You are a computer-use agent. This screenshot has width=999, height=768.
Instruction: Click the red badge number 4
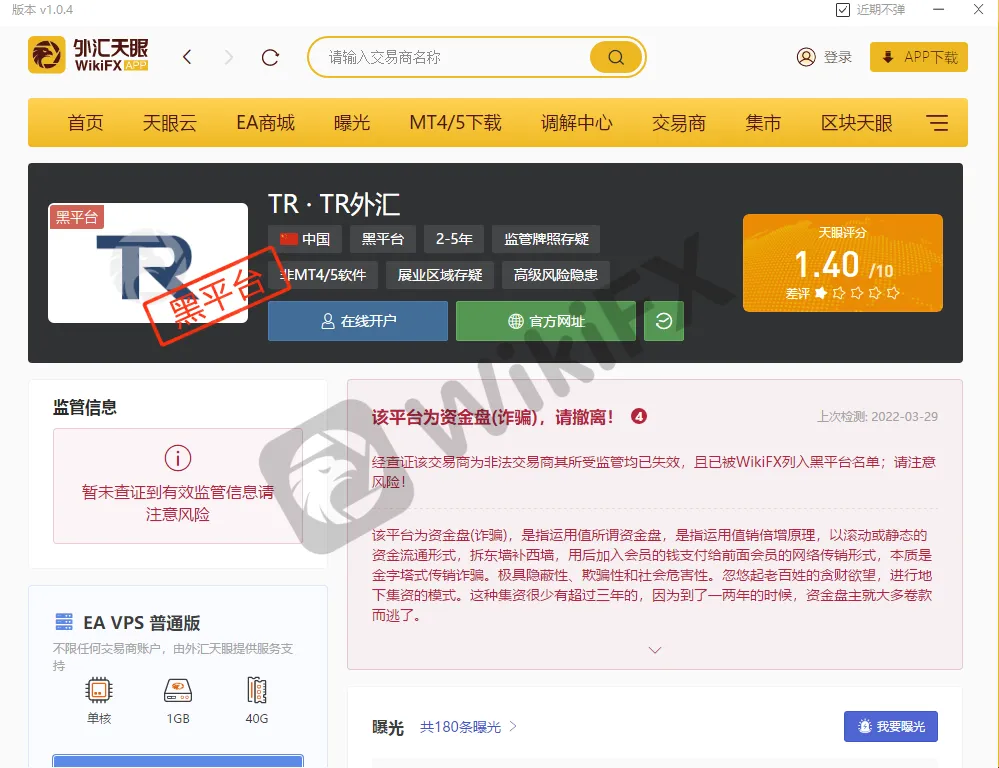click(x=638, y=417)
